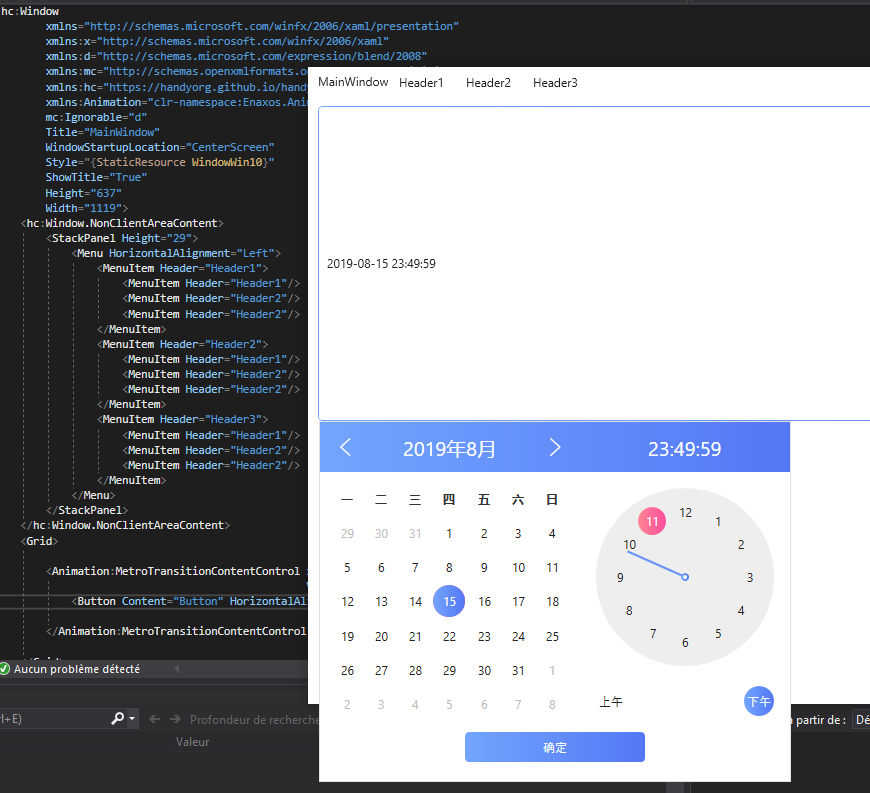Switch to 上午 (AM) on the time picker

point(611,701)
